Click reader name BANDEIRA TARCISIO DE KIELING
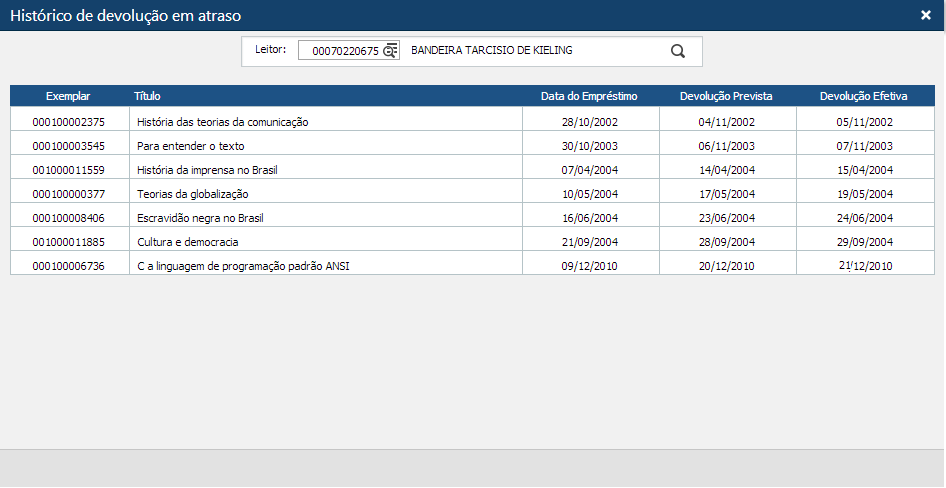This screenshot has height=488, width=946. (x=492, y=51)
